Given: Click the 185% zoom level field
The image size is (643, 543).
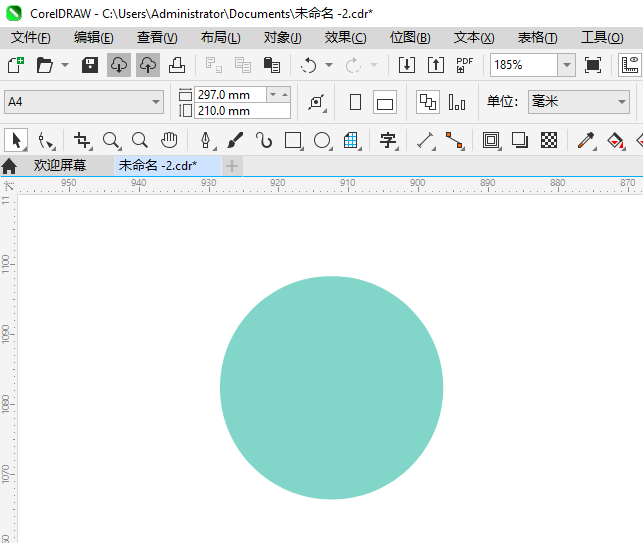Looking at the screenshot, I should (x=524, y=65).
